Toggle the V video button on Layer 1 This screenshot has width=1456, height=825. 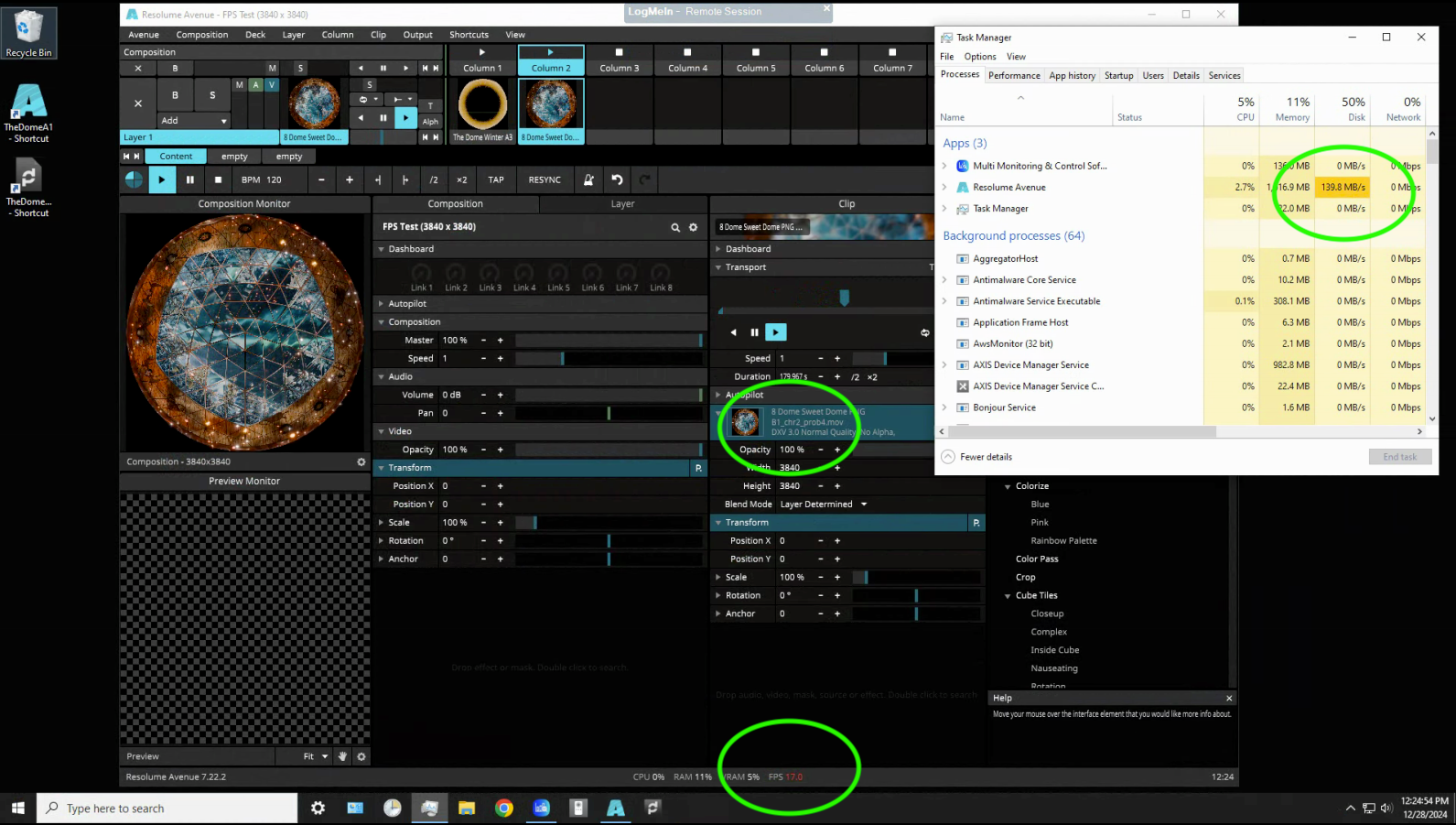pyautogui.click(x=271, y=85)
